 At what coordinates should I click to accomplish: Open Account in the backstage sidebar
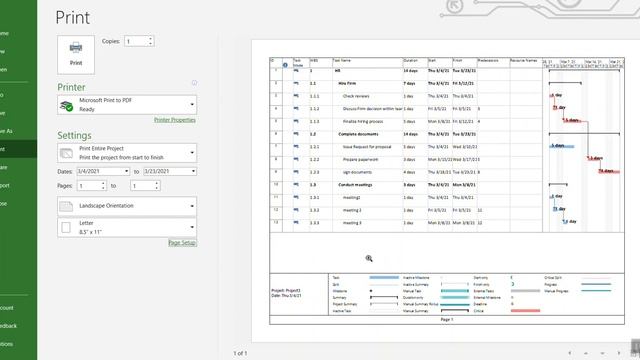18,308
